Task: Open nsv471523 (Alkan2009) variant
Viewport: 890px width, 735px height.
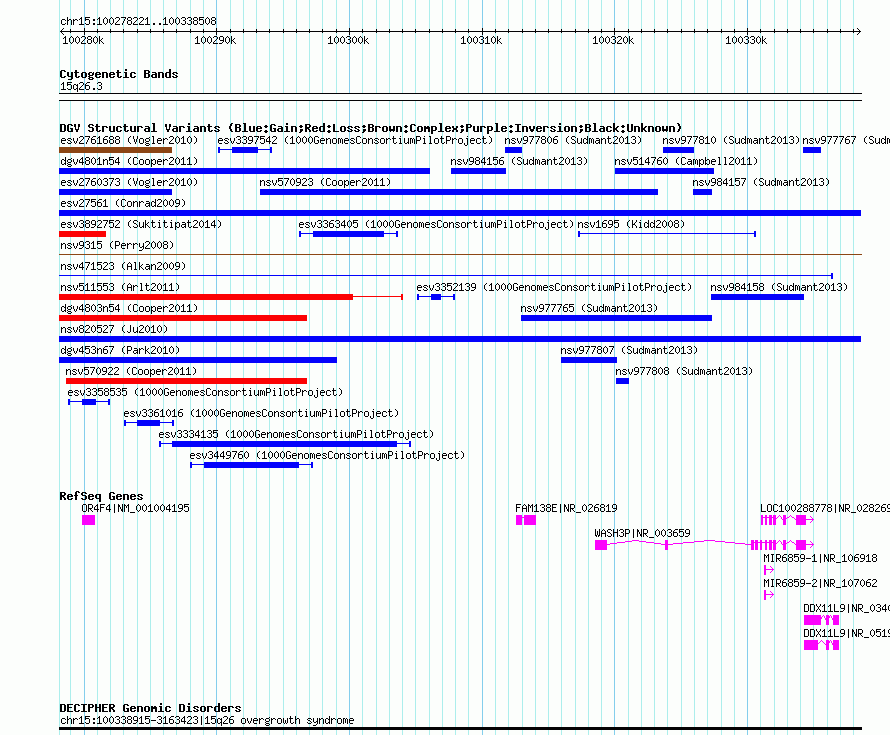Action: coord(123,266)
